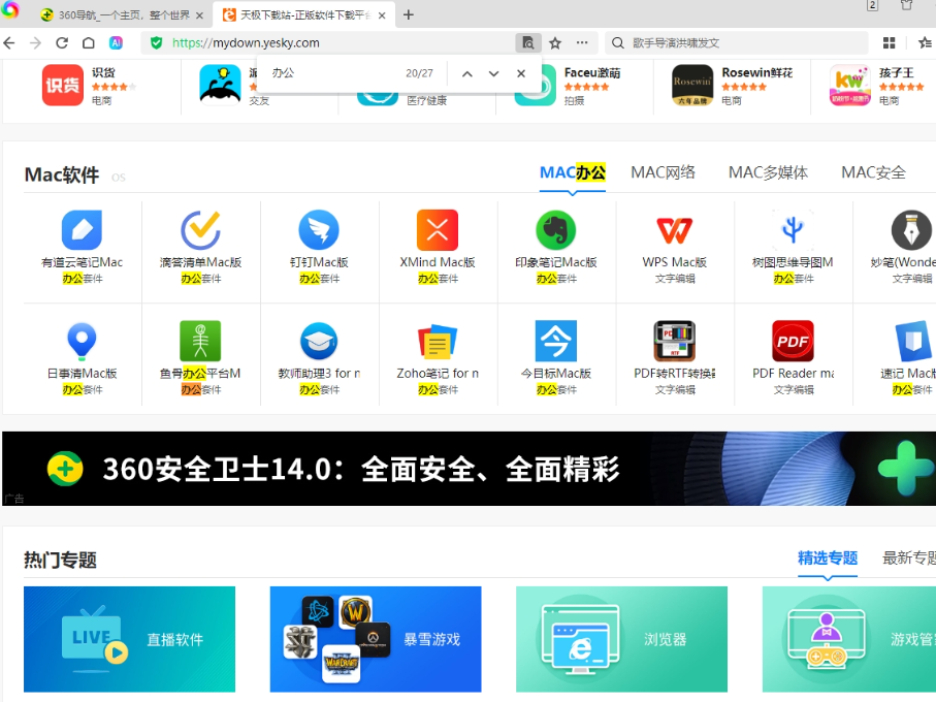The height and width of the screenshot is (702, 936).
Task: Open the grid extensions icon
Action: click(x=889, y=43)
